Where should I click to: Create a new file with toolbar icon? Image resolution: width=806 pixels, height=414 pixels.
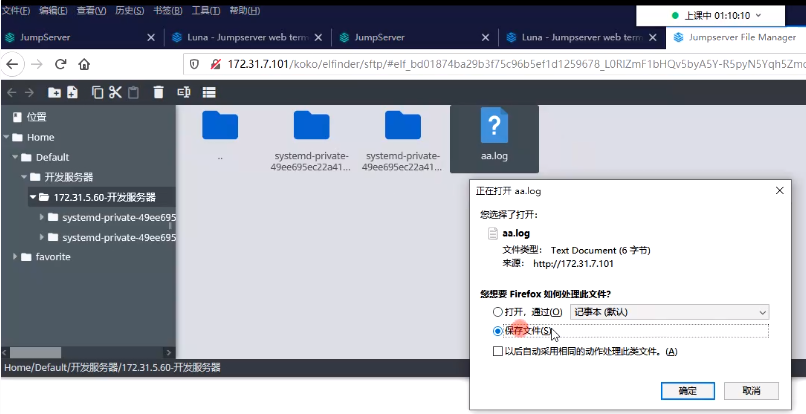tap(72, 93)
